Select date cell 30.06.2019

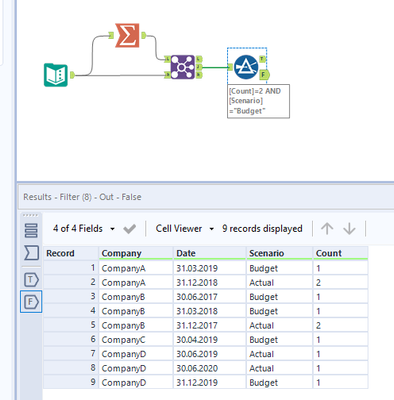coord(209,354)
